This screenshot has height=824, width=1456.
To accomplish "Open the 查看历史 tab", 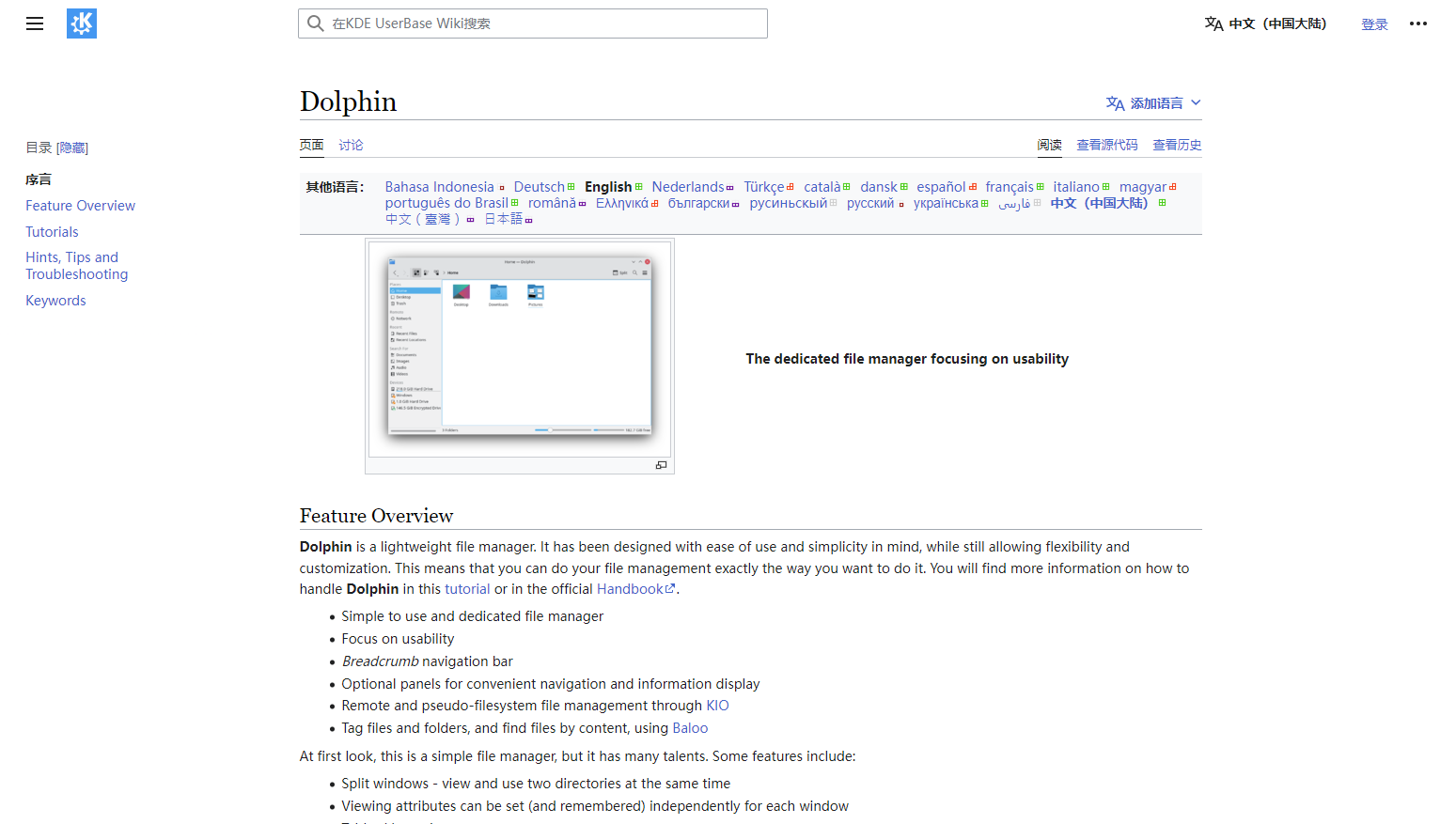I will tap(1178, 145).
